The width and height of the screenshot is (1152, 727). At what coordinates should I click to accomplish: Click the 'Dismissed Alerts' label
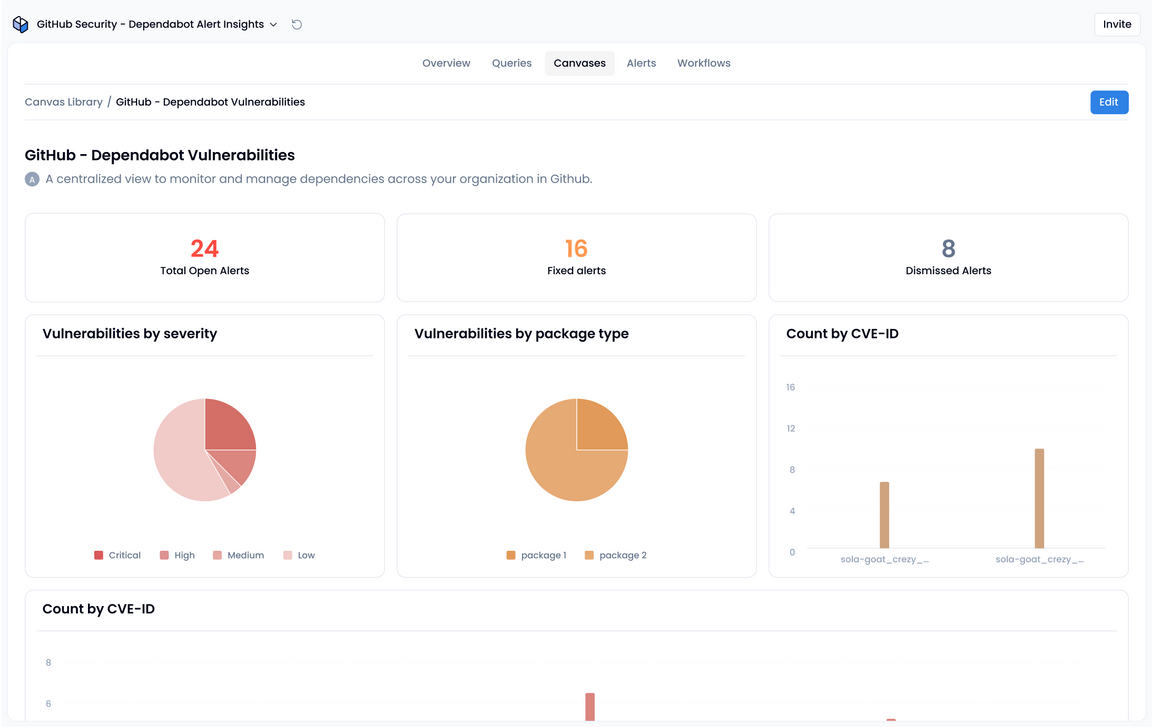[x=948, y=271]
